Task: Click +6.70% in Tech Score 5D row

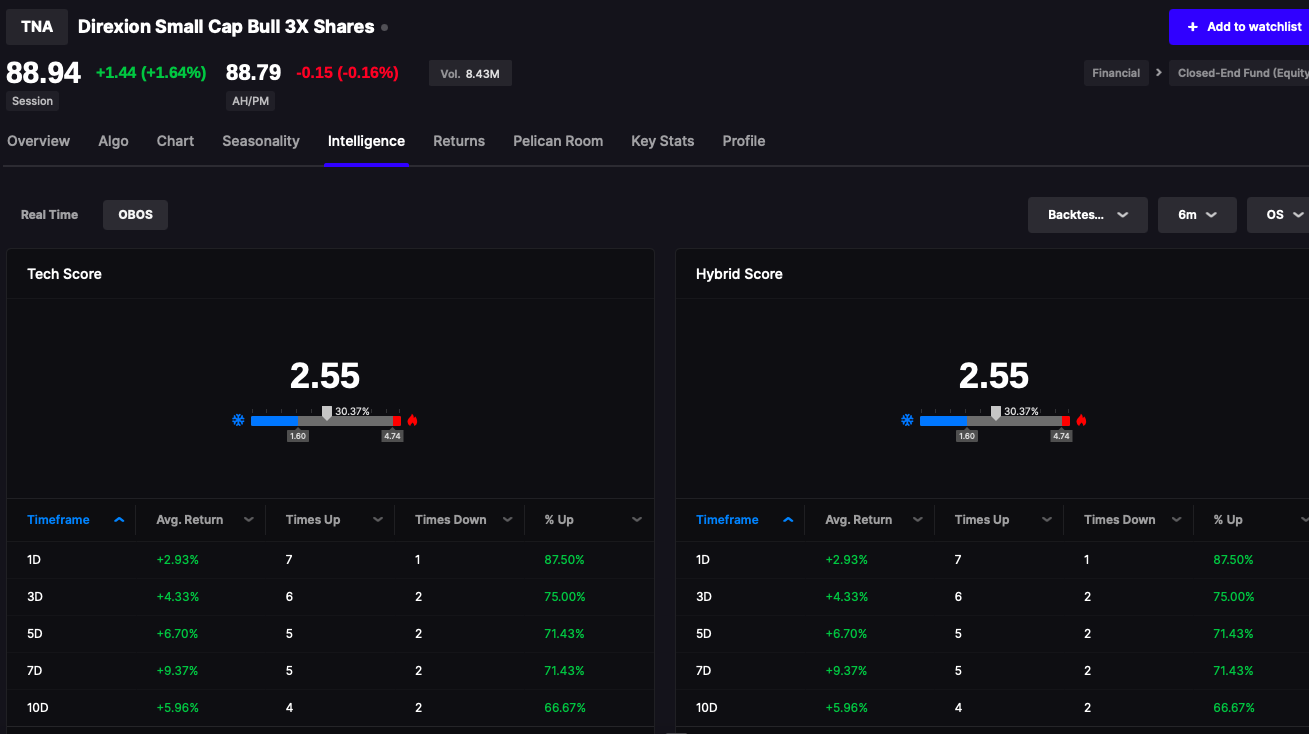Action: point(178,634)
